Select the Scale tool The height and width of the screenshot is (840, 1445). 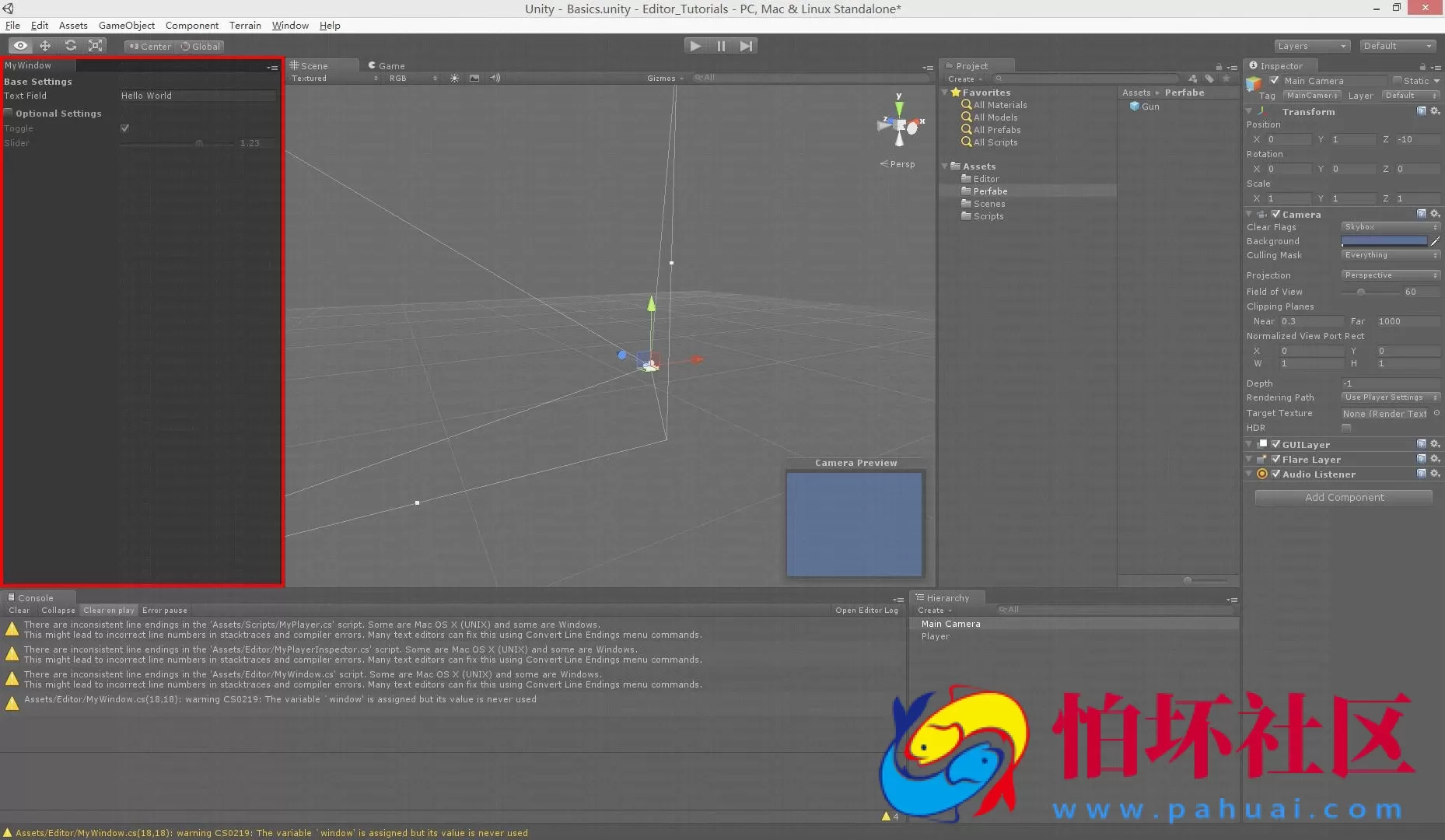pos(95,46)
